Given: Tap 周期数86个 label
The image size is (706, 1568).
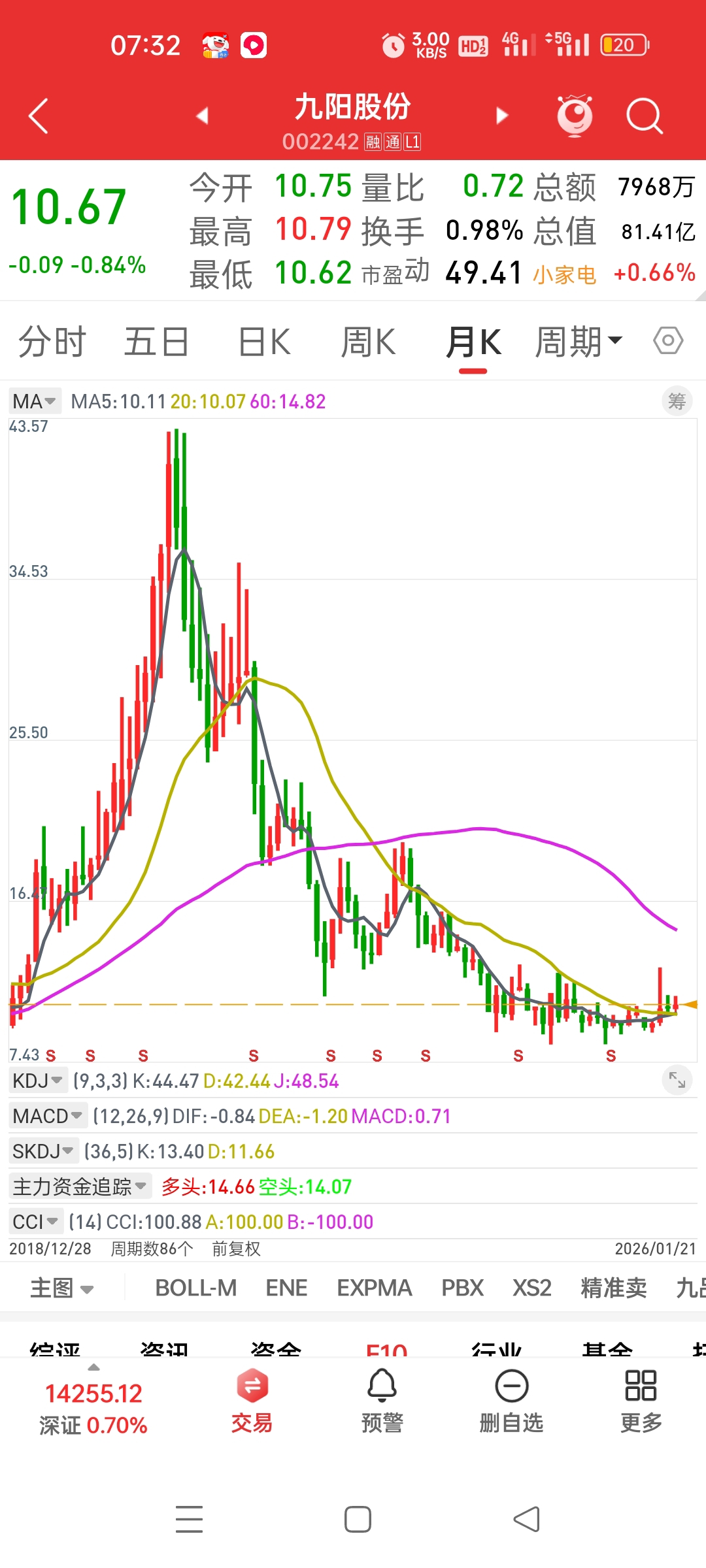Looking at the screenshot, I should 152,1249.
